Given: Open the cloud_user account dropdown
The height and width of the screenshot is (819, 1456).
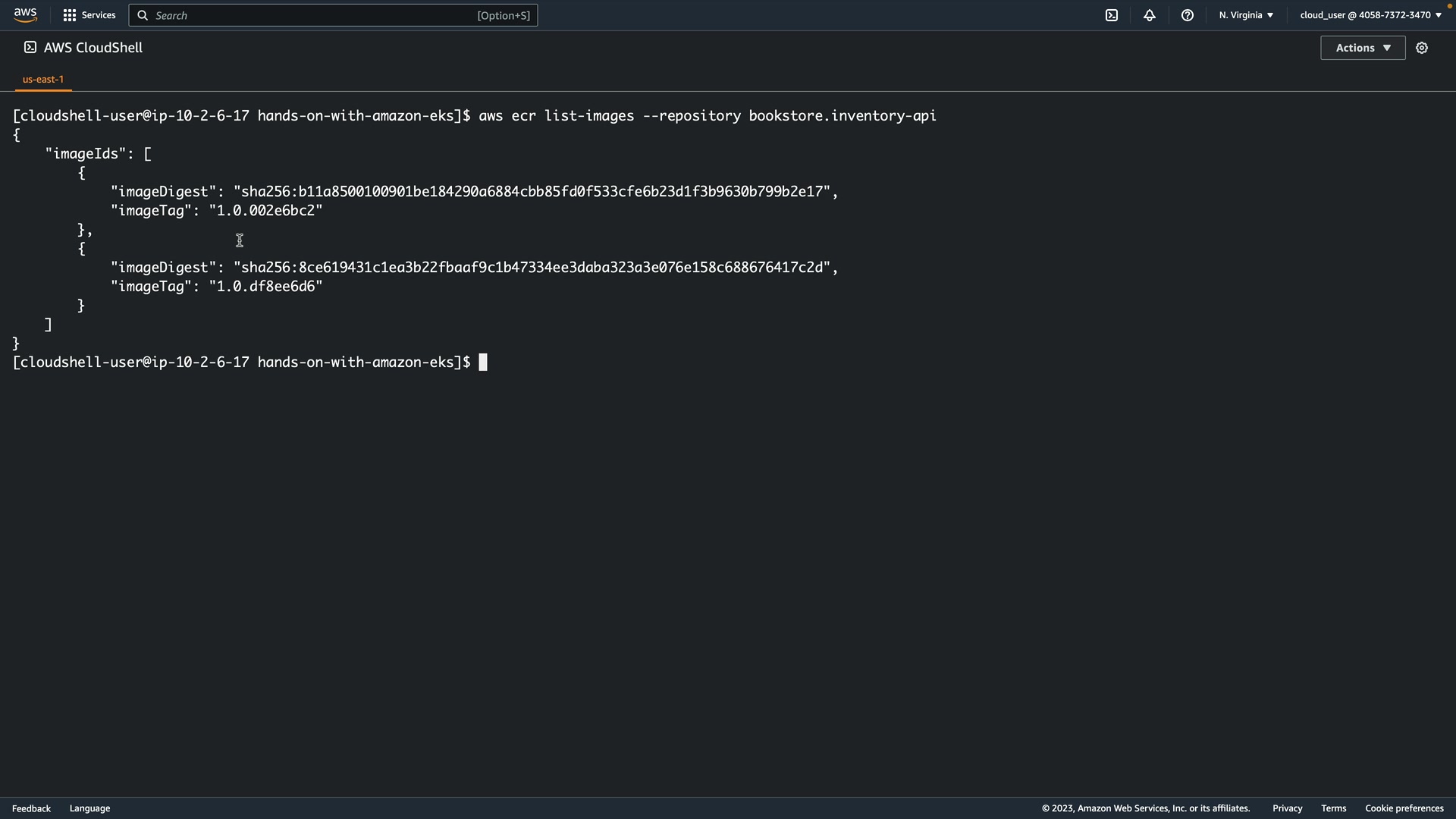Looking at the screenshot, I should click(x=1370, y=15).
